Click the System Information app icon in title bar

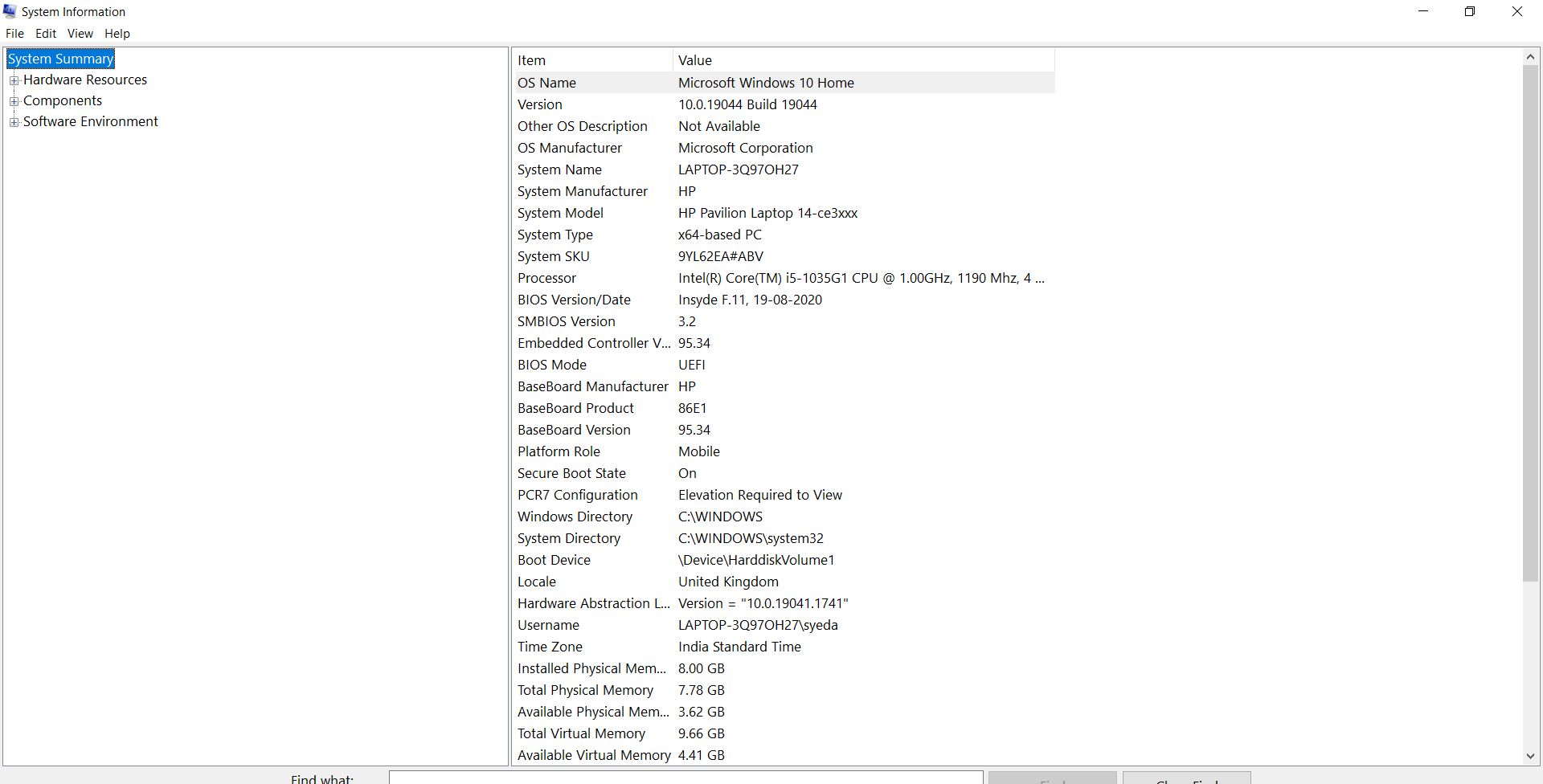coord(10,11)
